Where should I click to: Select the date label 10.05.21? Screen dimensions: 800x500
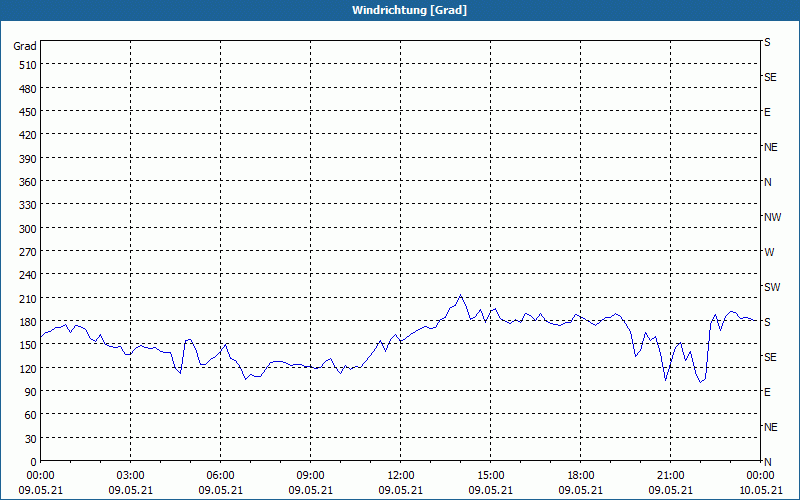(x=760, y=490)
